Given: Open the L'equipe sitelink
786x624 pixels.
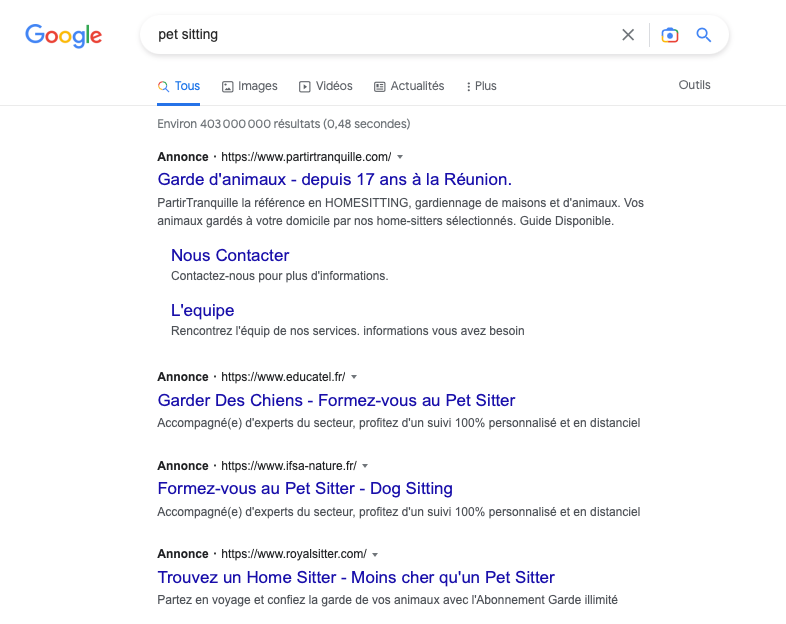Looking at the screenshot, I should pyautogui.click(x=203, y=311).
